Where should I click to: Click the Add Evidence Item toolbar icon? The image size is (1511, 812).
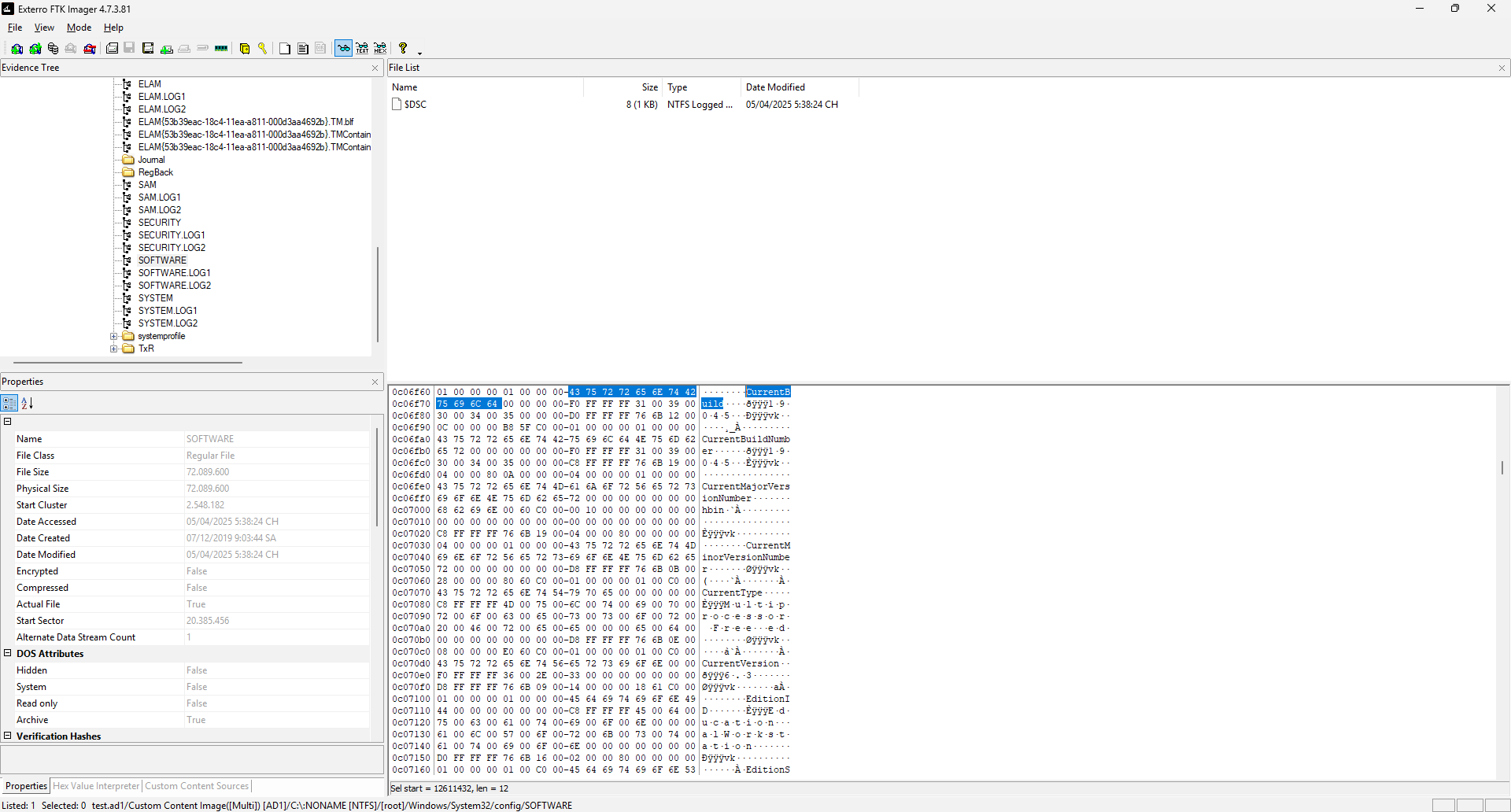17,49
